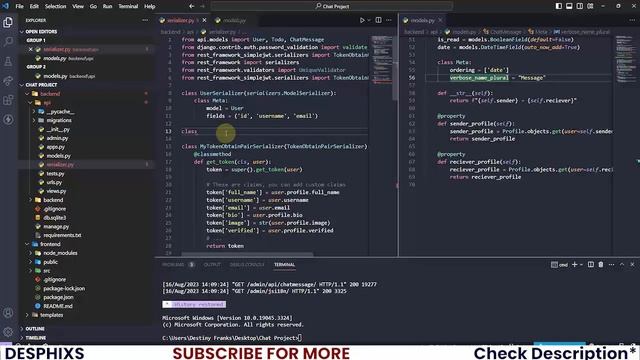
Task: Expand the node_modules folder
Action: click(x=31, y=253)
